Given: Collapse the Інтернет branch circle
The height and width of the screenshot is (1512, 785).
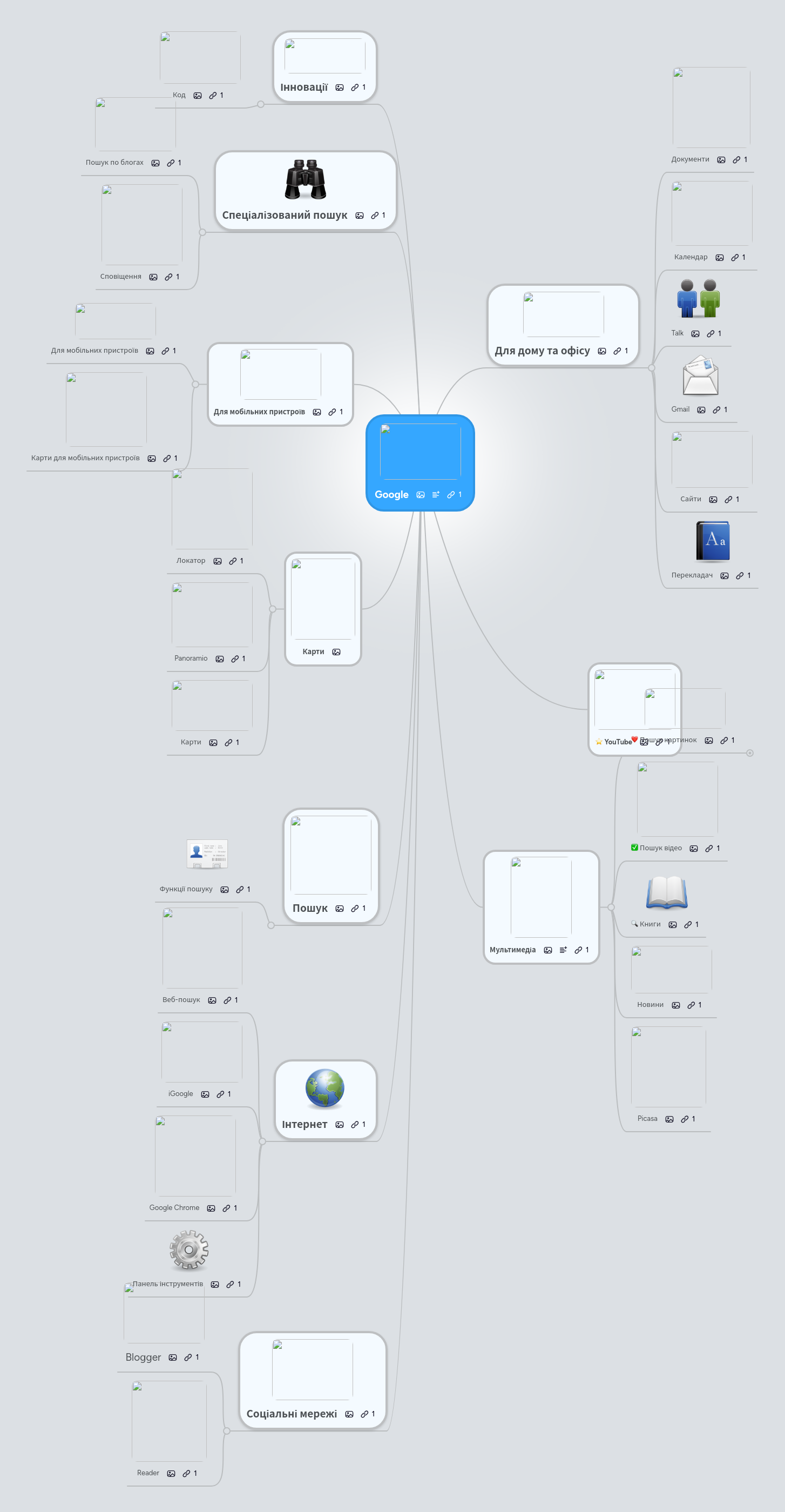Looking at the screenshot, I should click(x=262, y=1141).
